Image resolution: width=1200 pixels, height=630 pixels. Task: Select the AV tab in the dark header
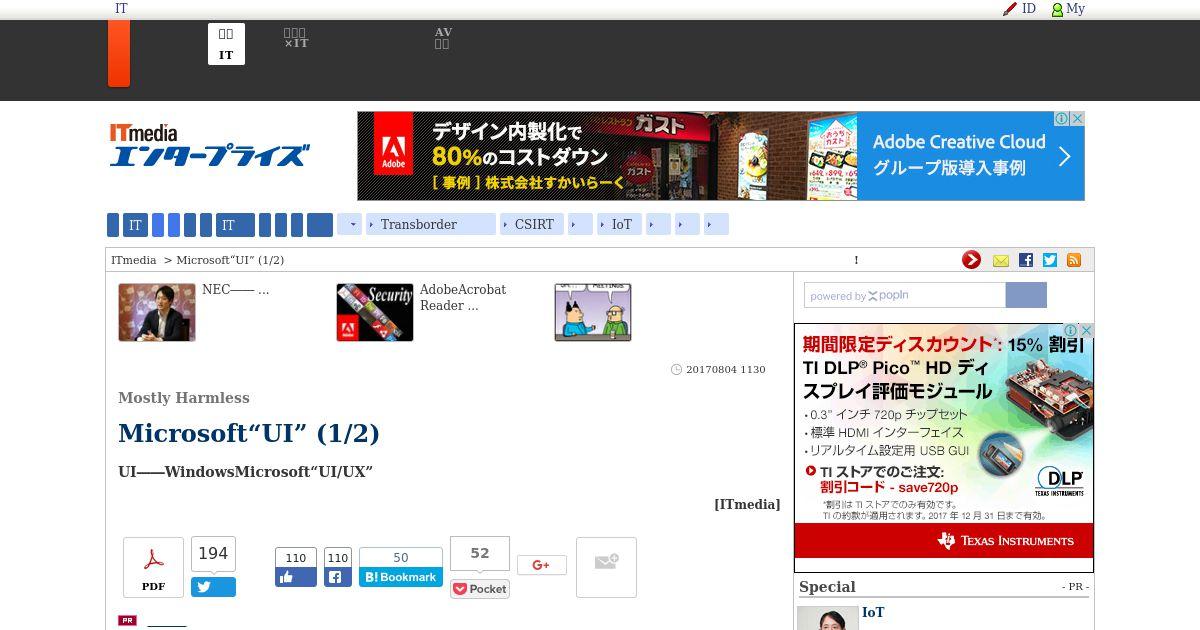point(443,39)
